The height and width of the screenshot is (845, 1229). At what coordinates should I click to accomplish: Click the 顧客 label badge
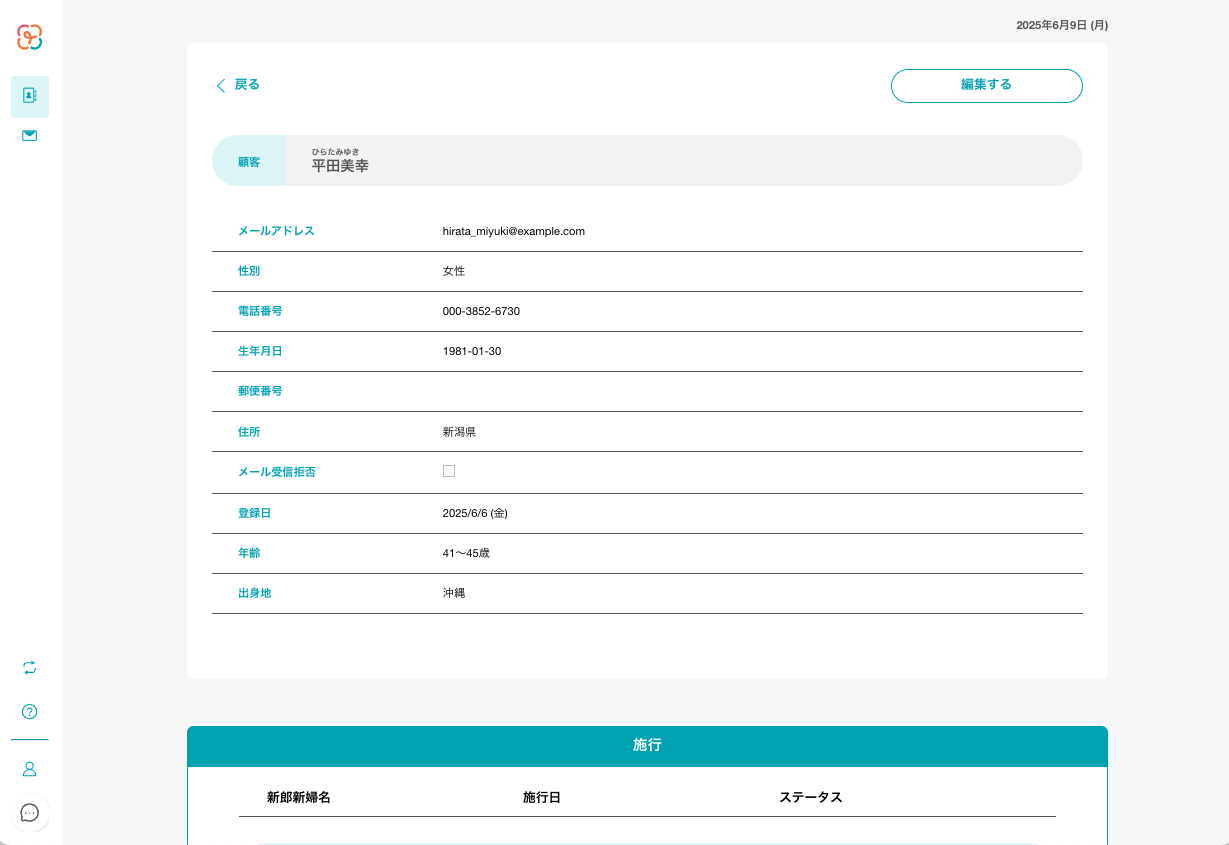click(x=249, y=161)
